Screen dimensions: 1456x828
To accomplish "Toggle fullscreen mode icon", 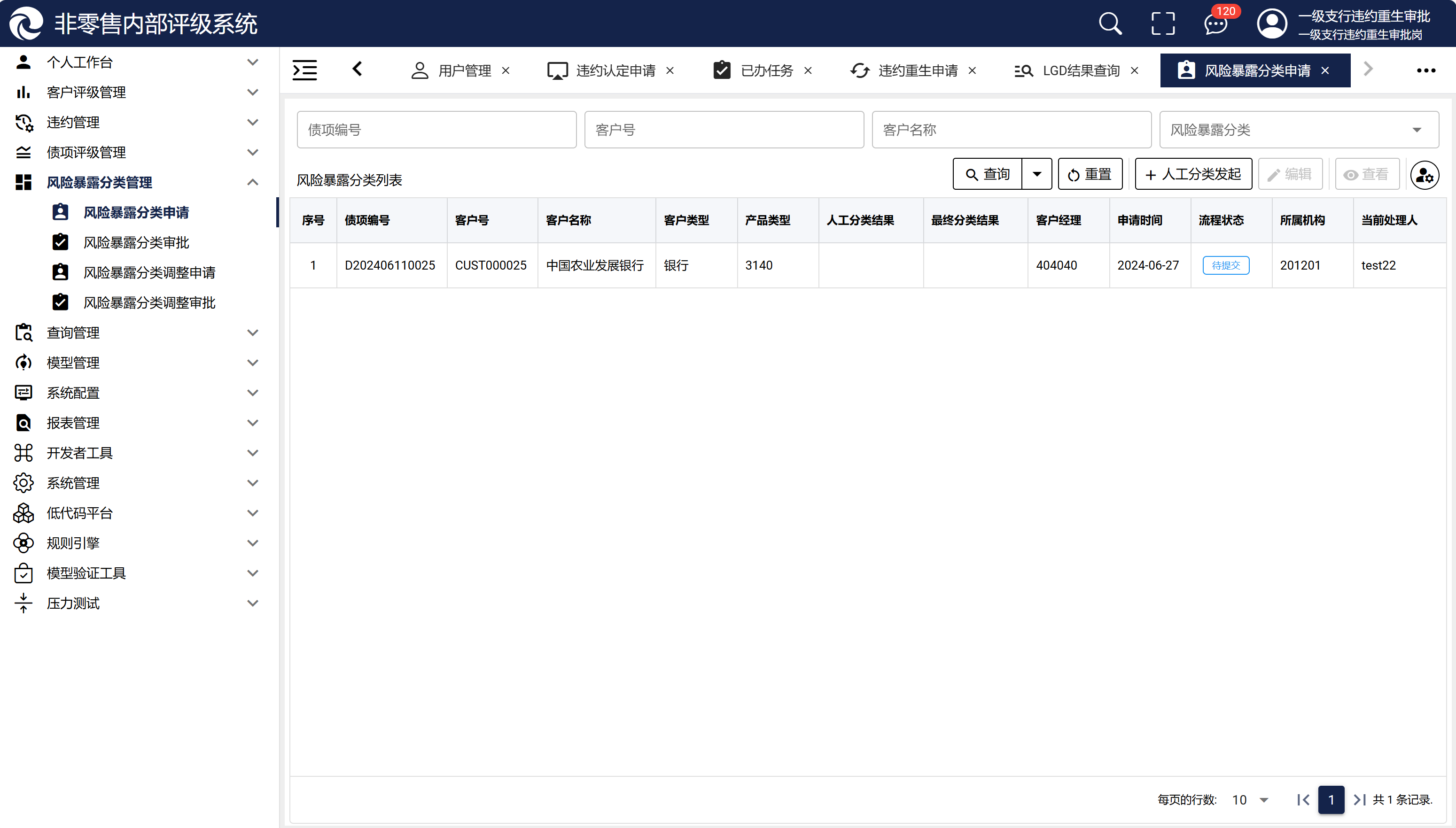I will 1162,24.
